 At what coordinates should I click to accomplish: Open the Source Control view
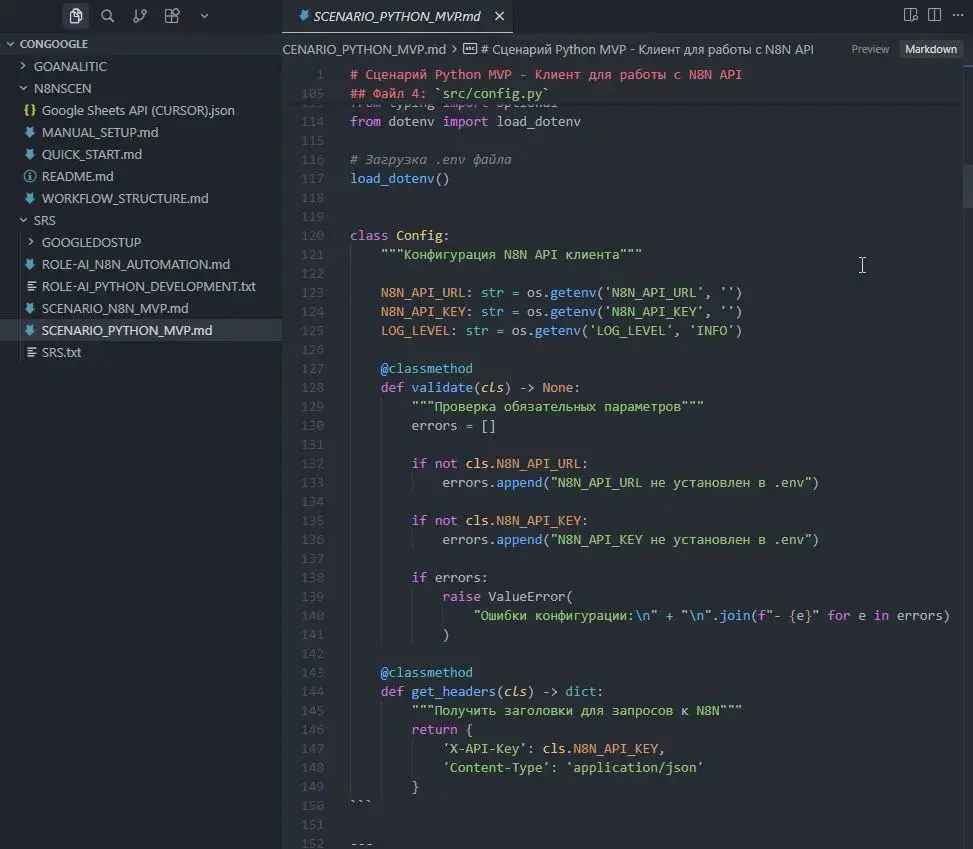point(139,15)
